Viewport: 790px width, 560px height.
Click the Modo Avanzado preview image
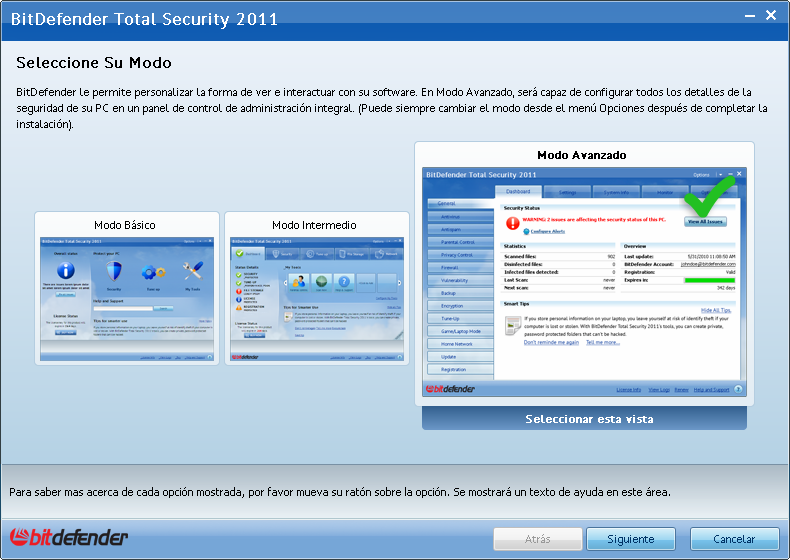pyautogui.click(x=584, y=282)
